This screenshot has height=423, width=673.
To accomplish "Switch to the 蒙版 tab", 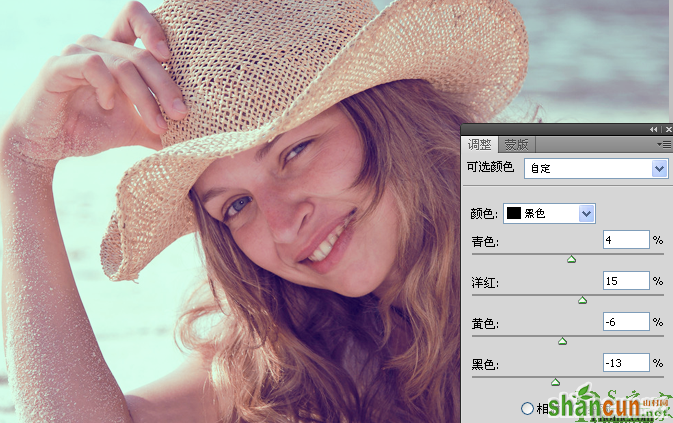I will pyautogui.click(x=516, y=145).
